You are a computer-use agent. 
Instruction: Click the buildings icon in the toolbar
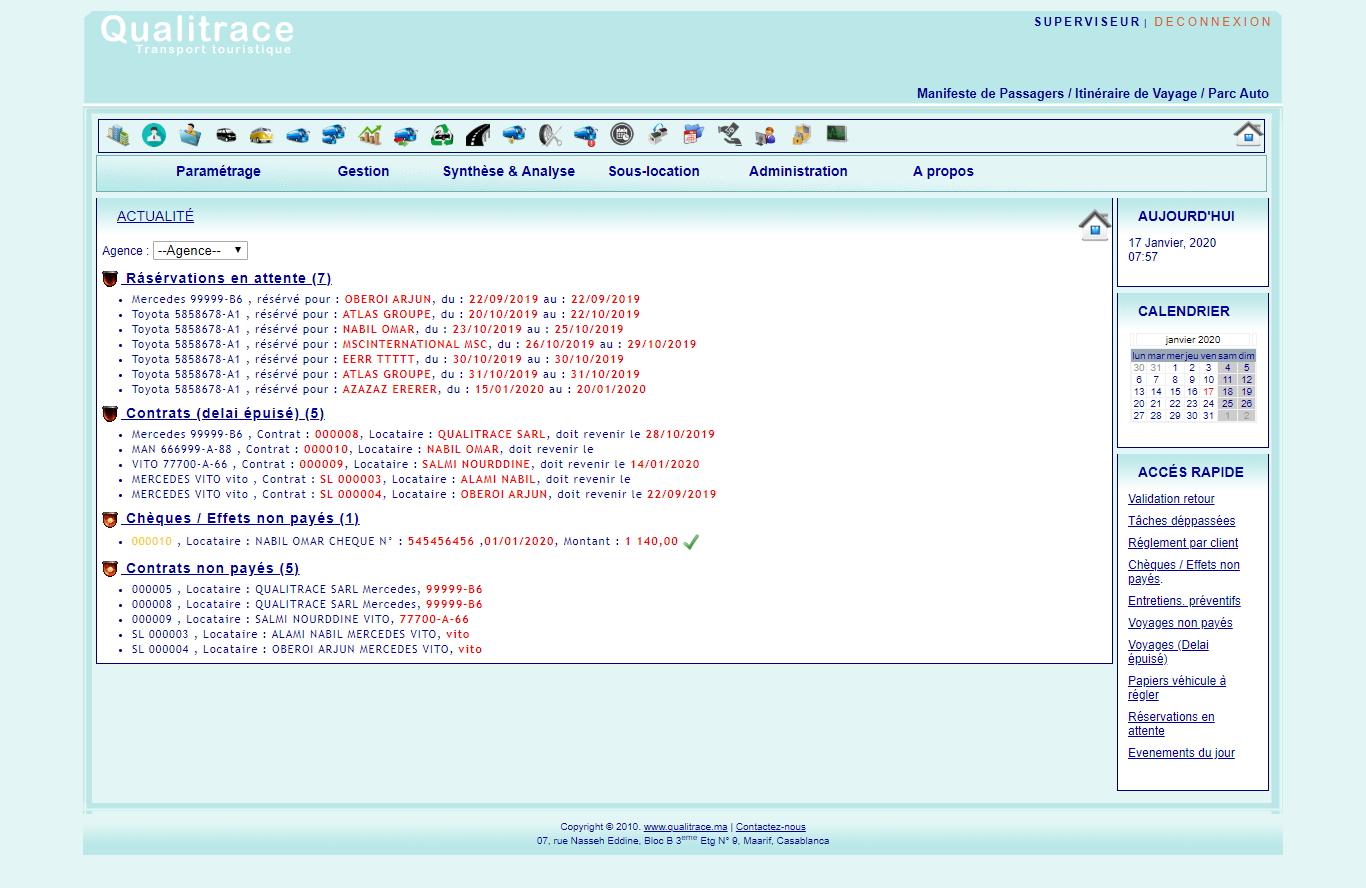coord(118,135)
